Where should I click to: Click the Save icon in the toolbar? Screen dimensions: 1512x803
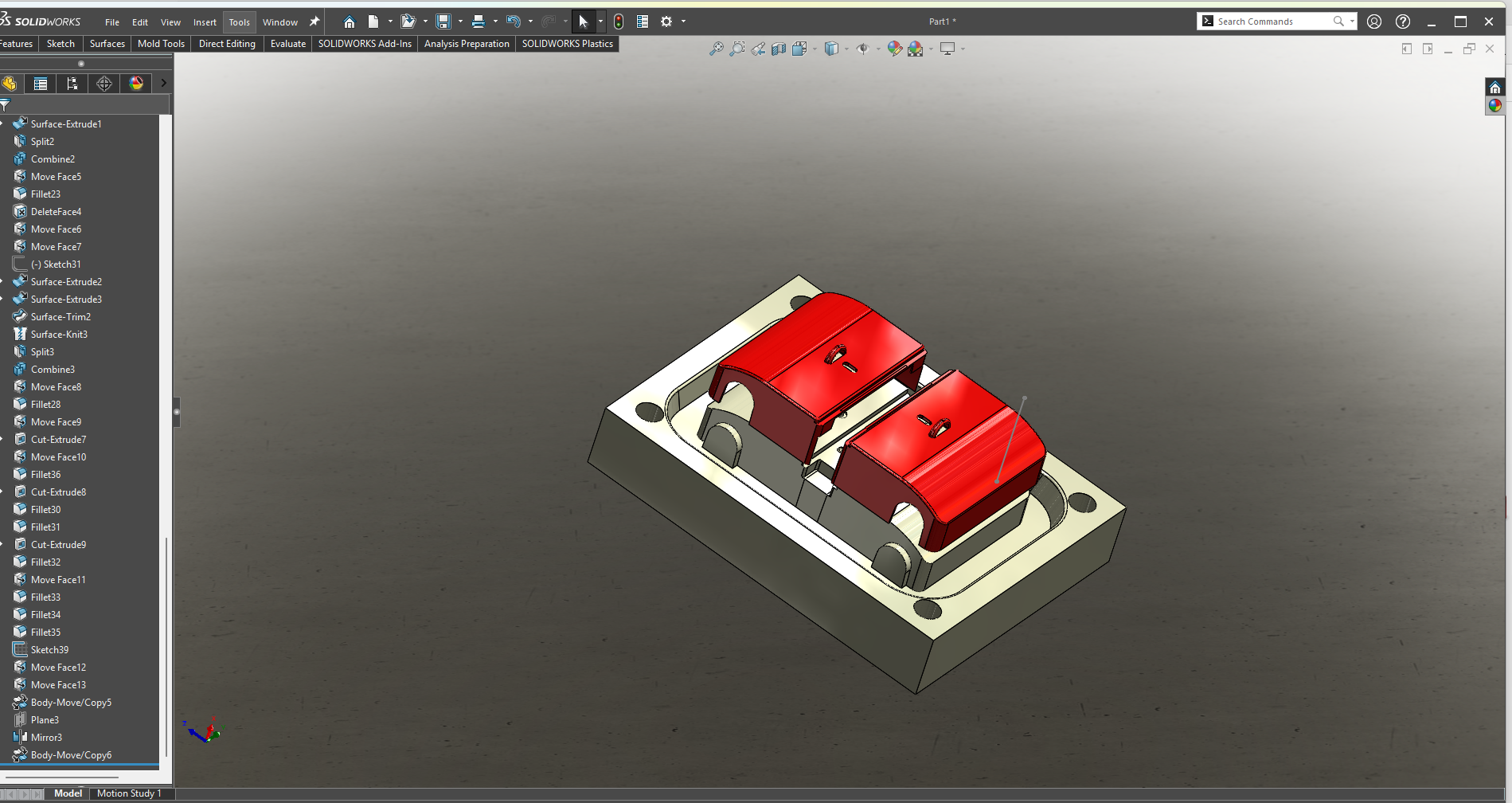[443, 22]
